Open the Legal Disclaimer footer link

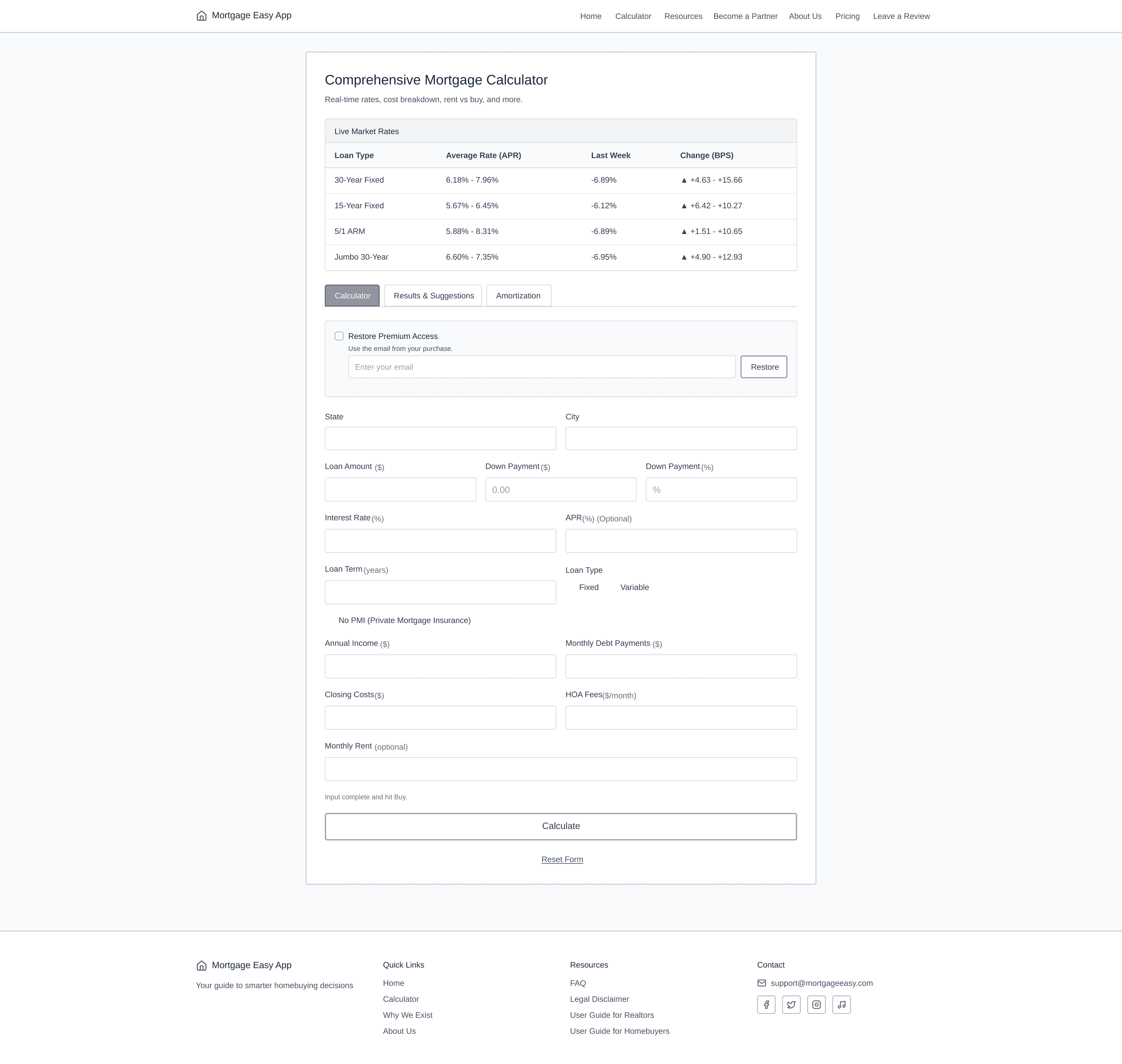[599, 999]
